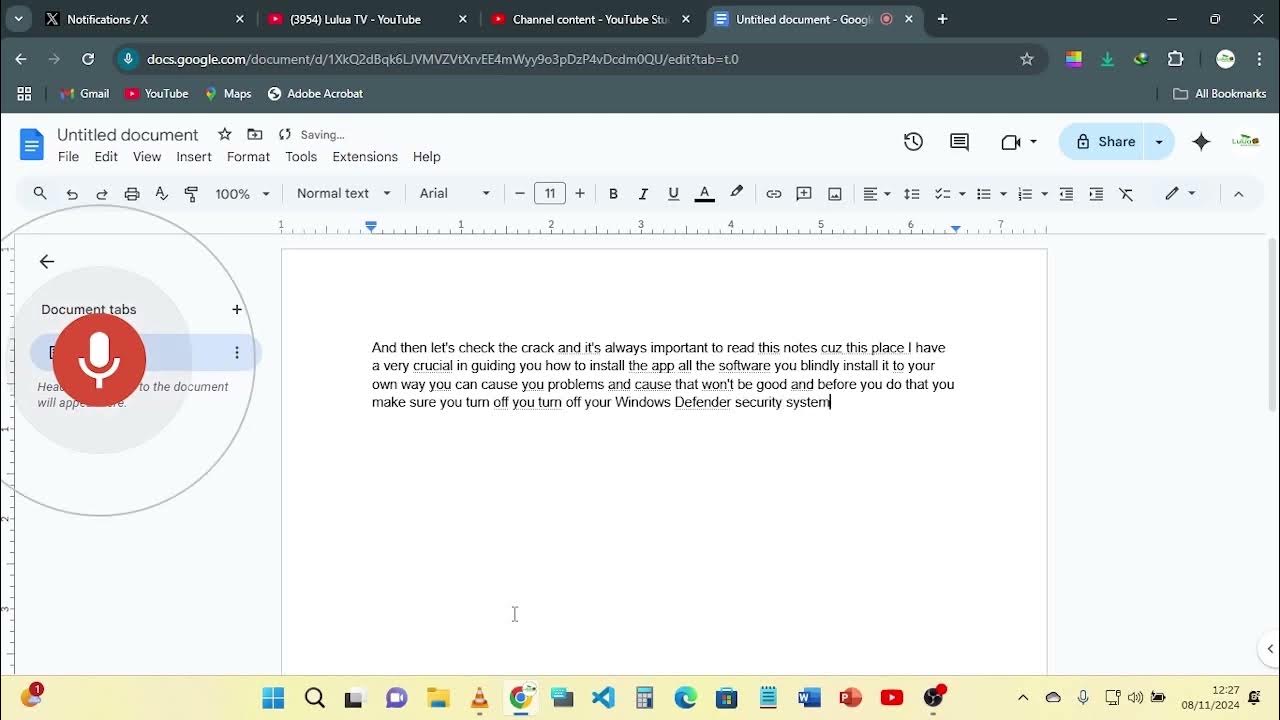This screenshot has width=1280, height=720.
Task: Open the zoom 100% dropdown
Action: [x=243, y=194]
